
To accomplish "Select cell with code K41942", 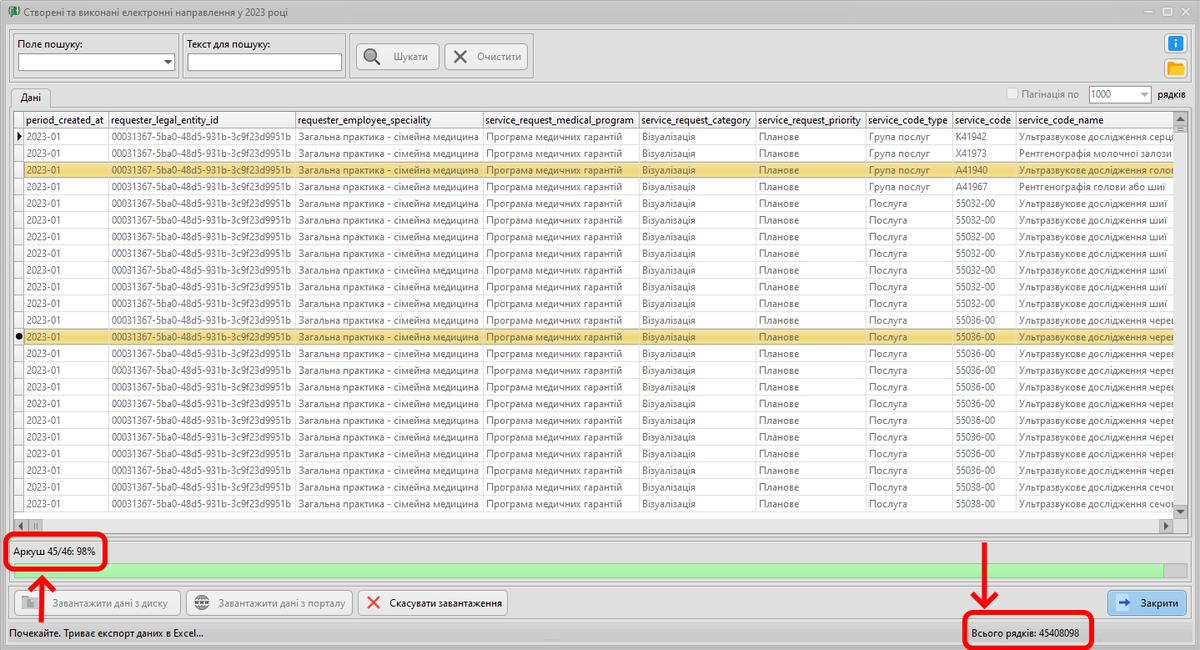I will point(984,137).
